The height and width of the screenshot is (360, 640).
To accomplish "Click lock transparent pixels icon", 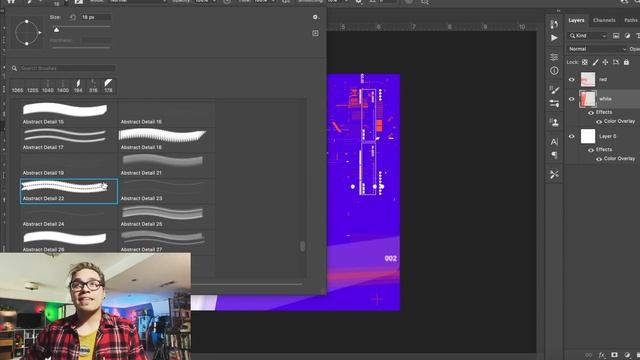I will (x=585, y=62).
